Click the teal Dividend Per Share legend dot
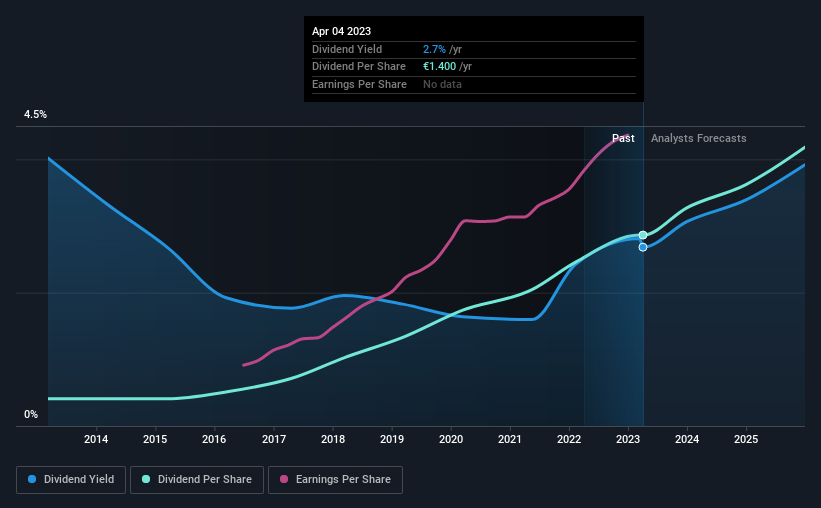Viewport: 821px width, 508px height. tap(146, 479)
